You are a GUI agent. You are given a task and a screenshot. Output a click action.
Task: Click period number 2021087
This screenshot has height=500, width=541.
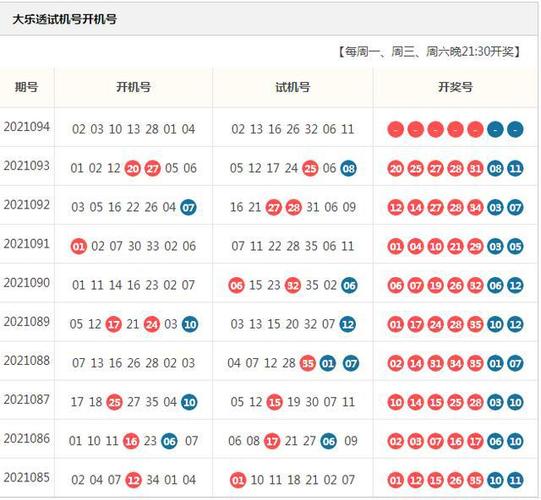(x=27, y=400)
